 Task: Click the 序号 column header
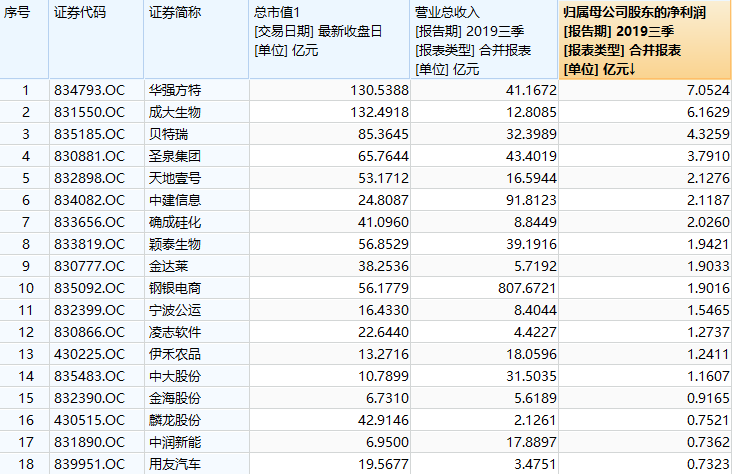tap(24, 39)
